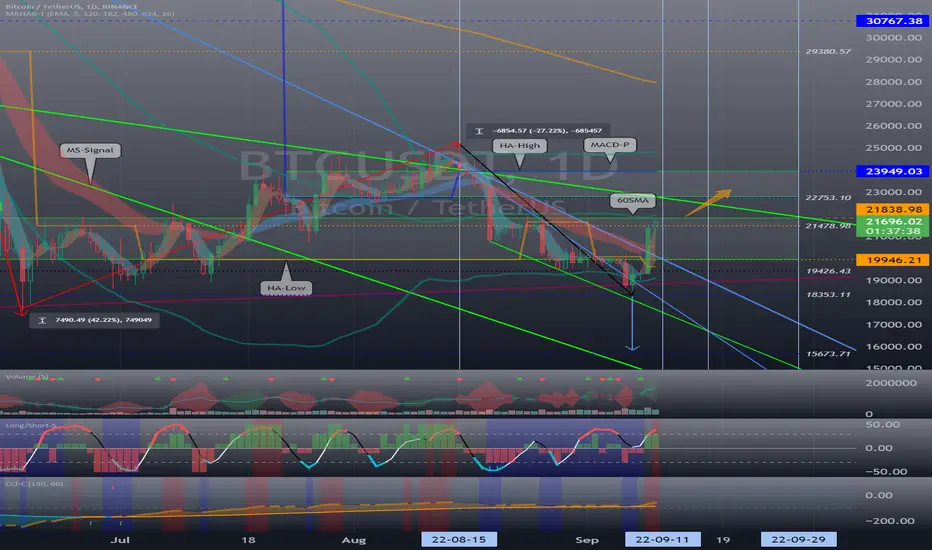Click the measure icon beside -6854.57 (-27.22%)
Viewport: 932px width, 550px height.
pyautogui.click(x=479, y=131)
